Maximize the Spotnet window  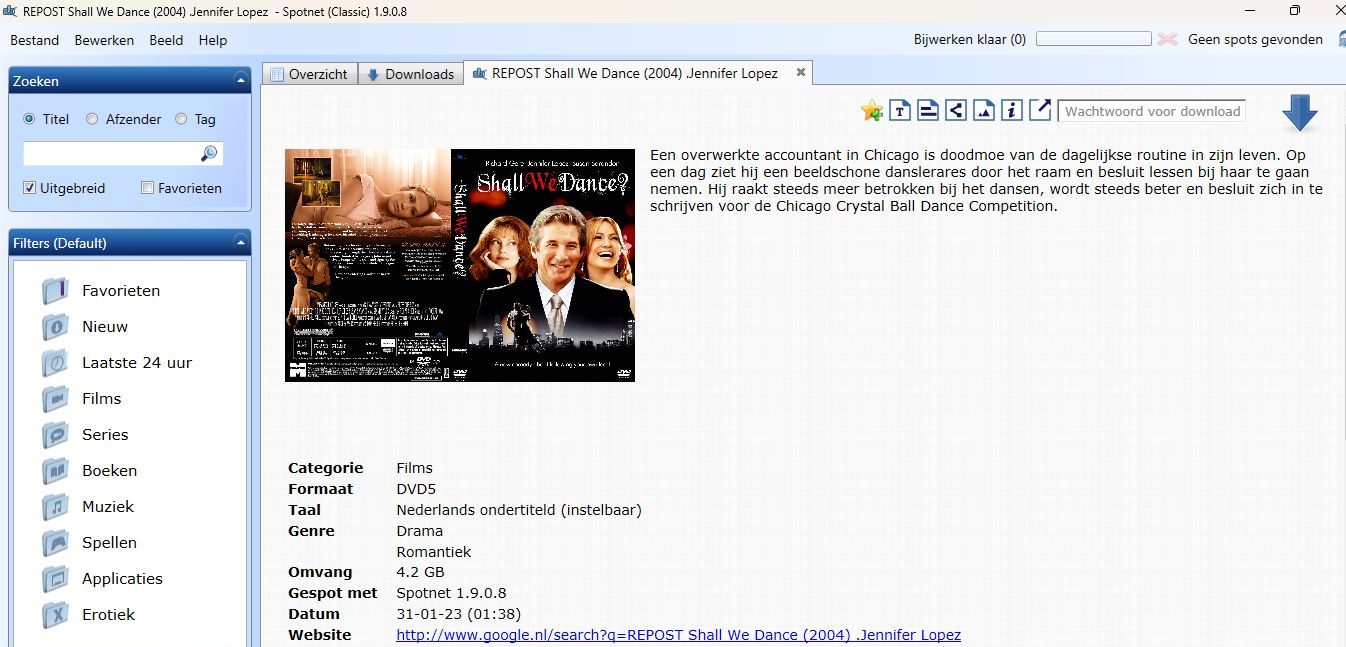(x=1295, y=11)
